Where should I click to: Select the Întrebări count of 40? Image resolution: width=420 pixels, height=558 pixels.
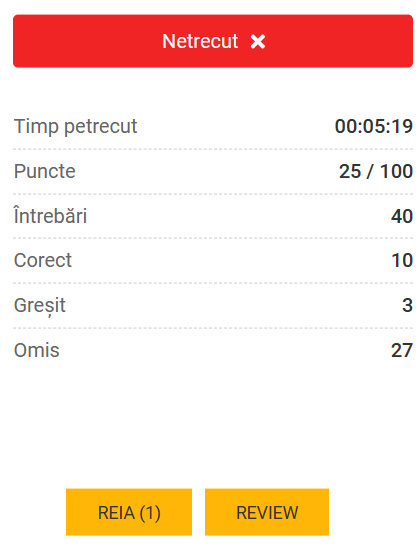(x=402, y=216)
